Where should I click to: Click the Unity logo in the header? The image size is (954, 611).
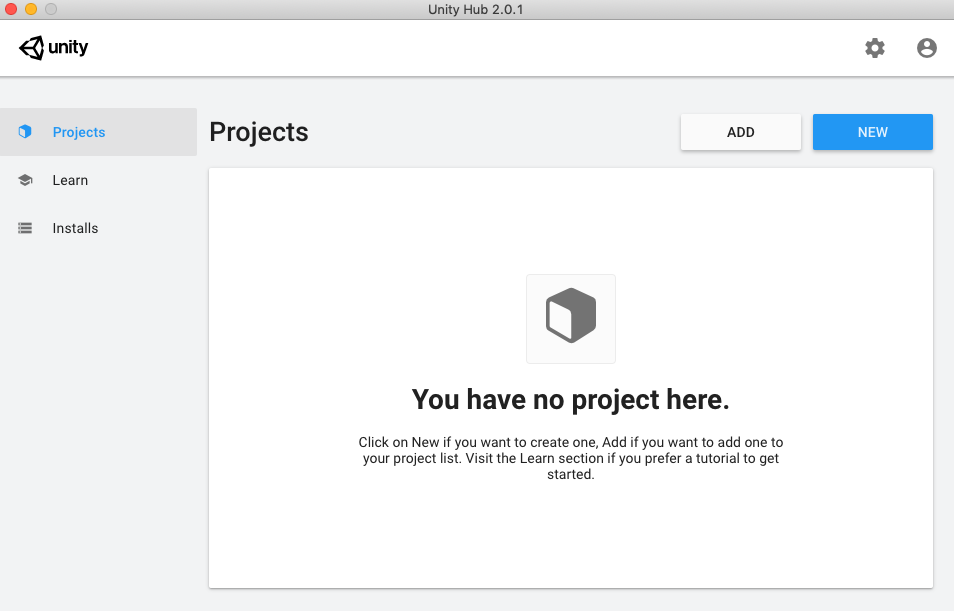coord(53,47)
